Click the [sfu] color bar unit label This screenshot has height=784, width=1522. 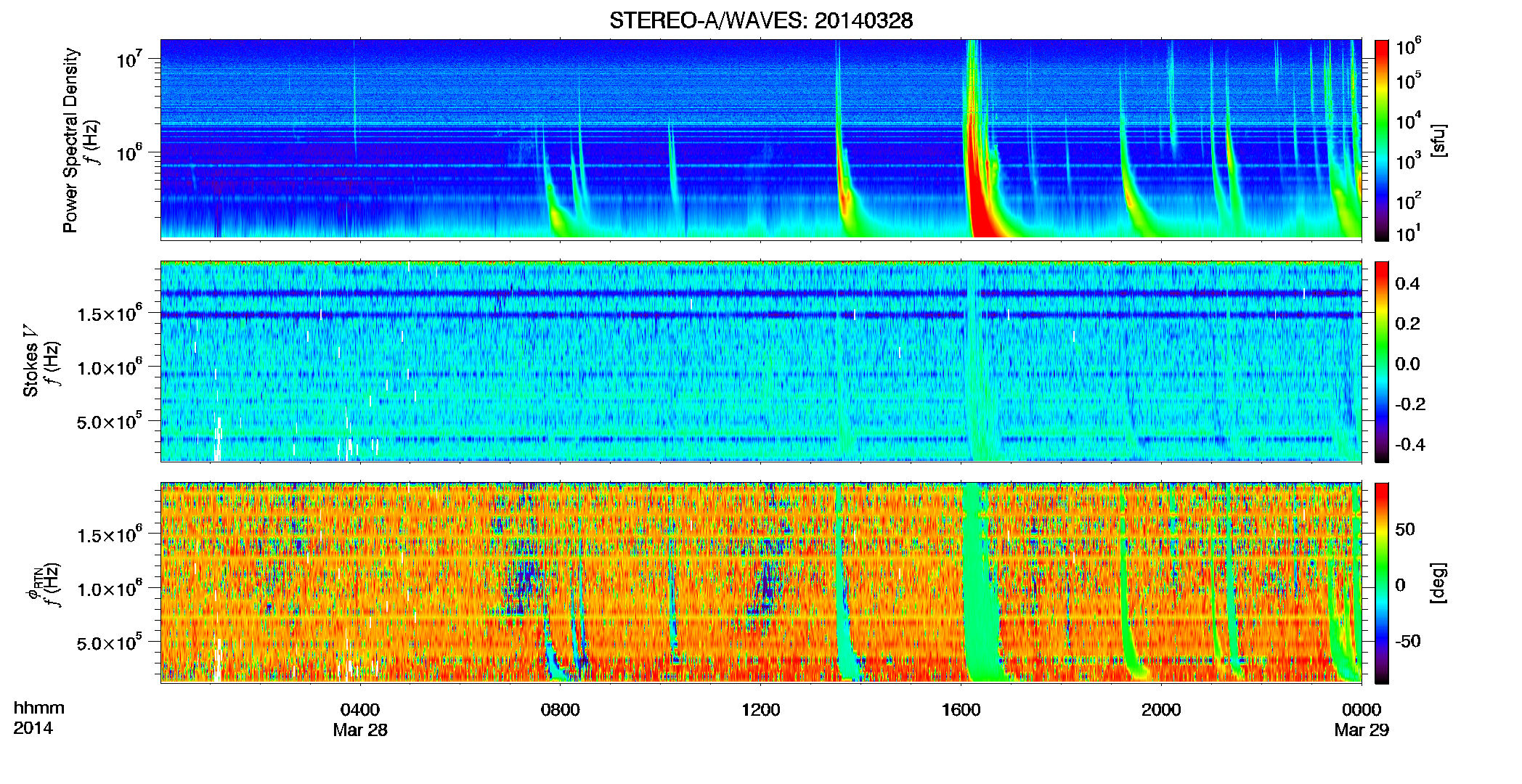click(x=1438, y=140)
